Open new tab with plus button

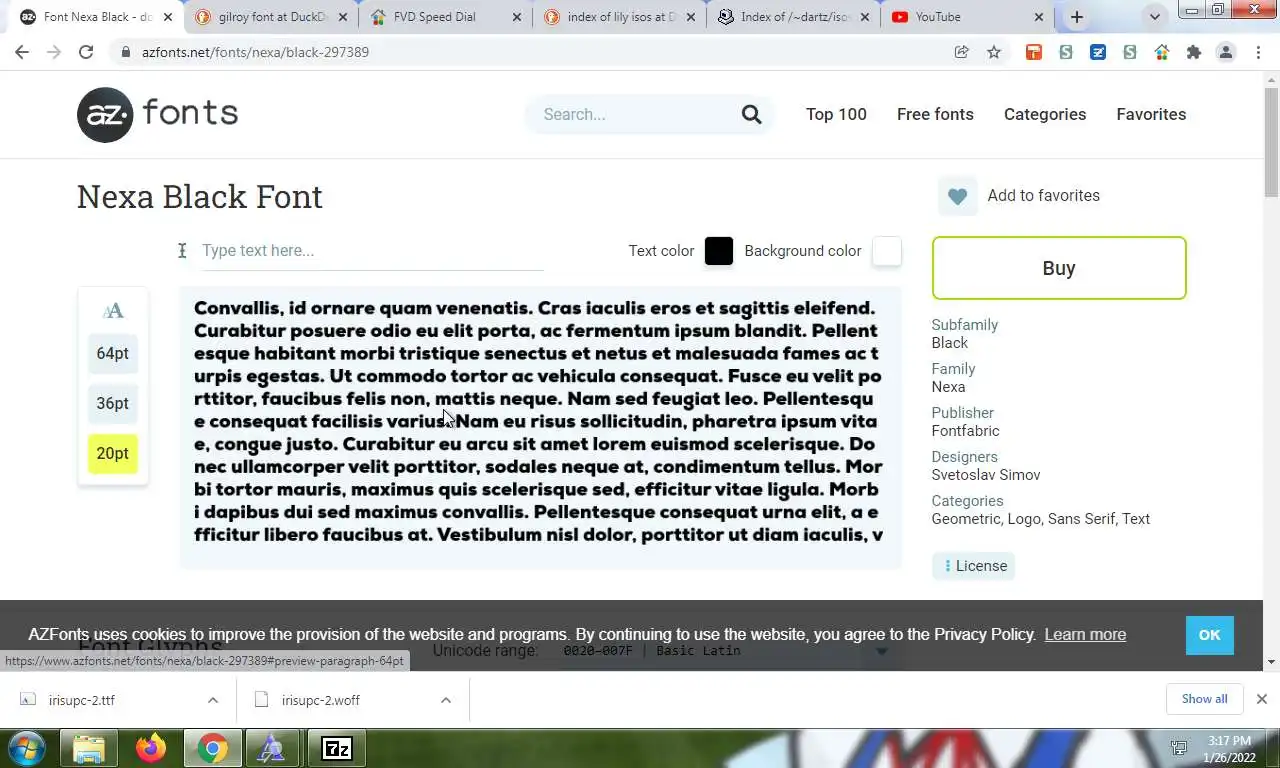click(1077, 17)
